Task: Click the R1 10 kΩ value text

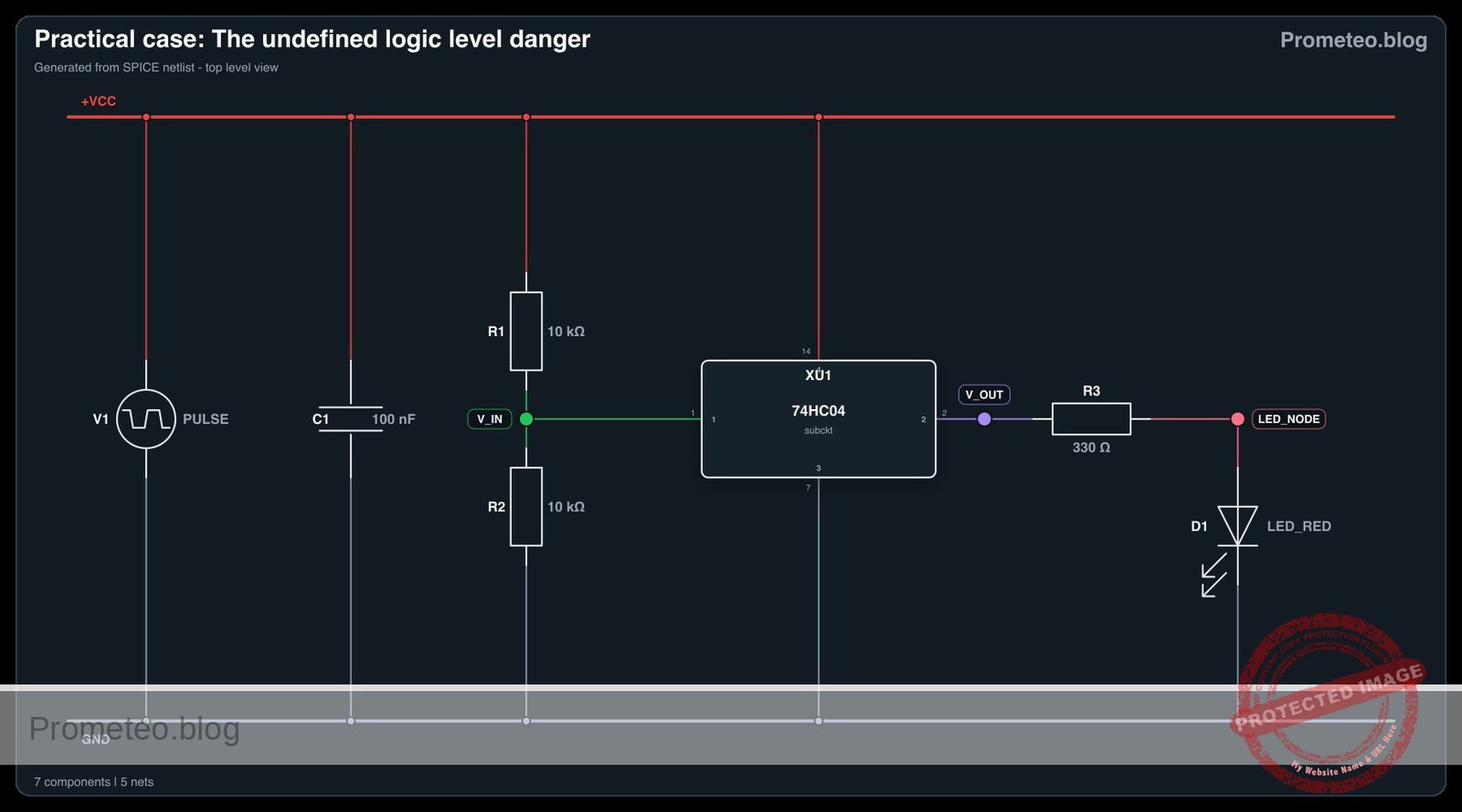Action: click(566, 332)
